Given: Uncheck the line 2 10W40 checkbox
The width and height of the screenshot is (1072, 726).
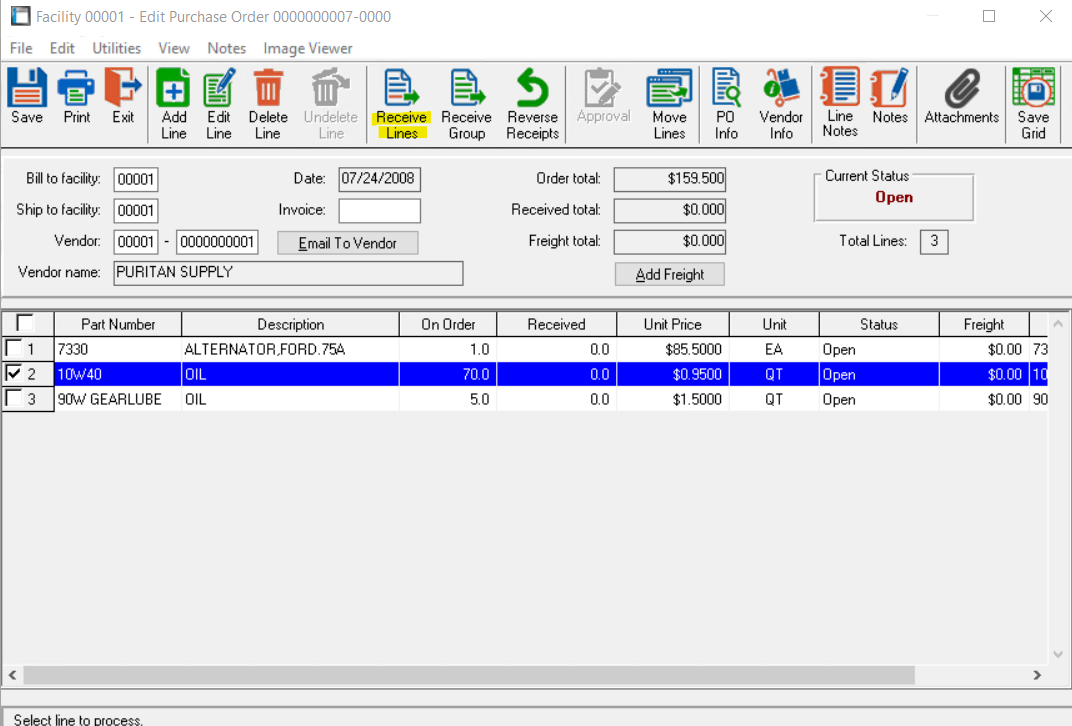Looking at the screenshot, I should coord(13,374).
